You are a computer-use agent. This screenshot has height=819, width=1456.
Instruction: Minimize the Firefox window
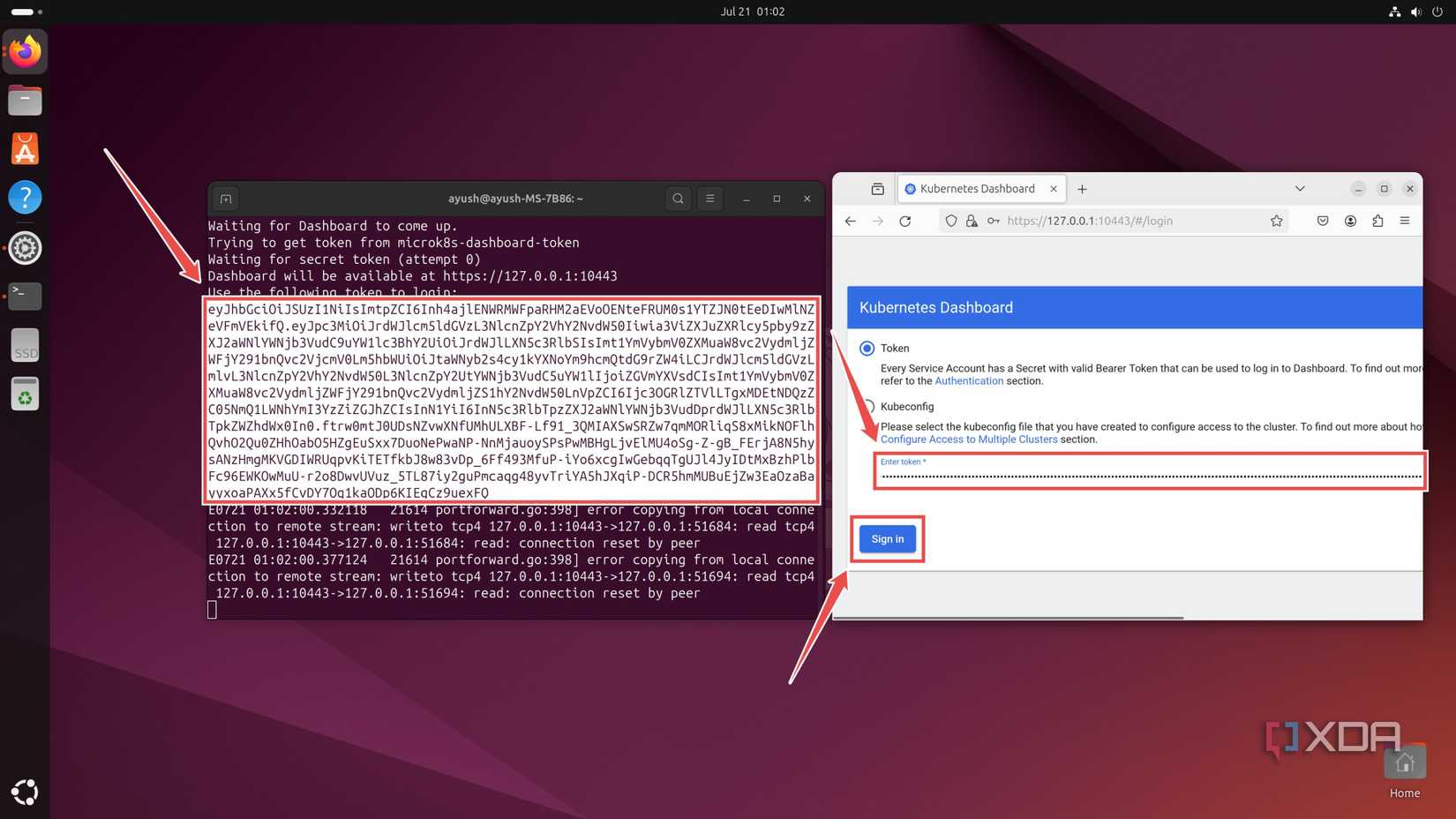click(1358, 189)
